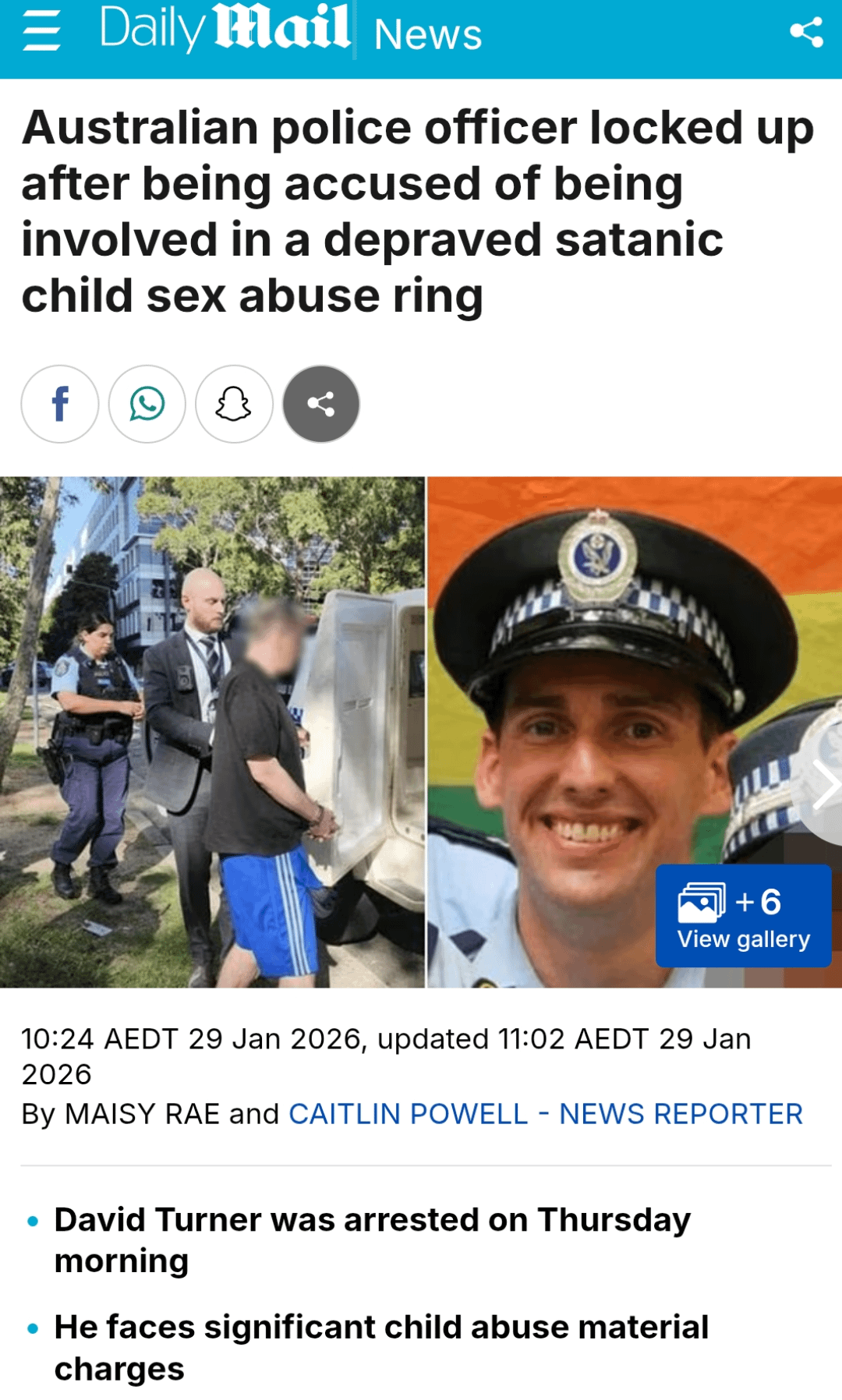
Task: Tap the published date and time line
Action: click(x=386, y=1056)
